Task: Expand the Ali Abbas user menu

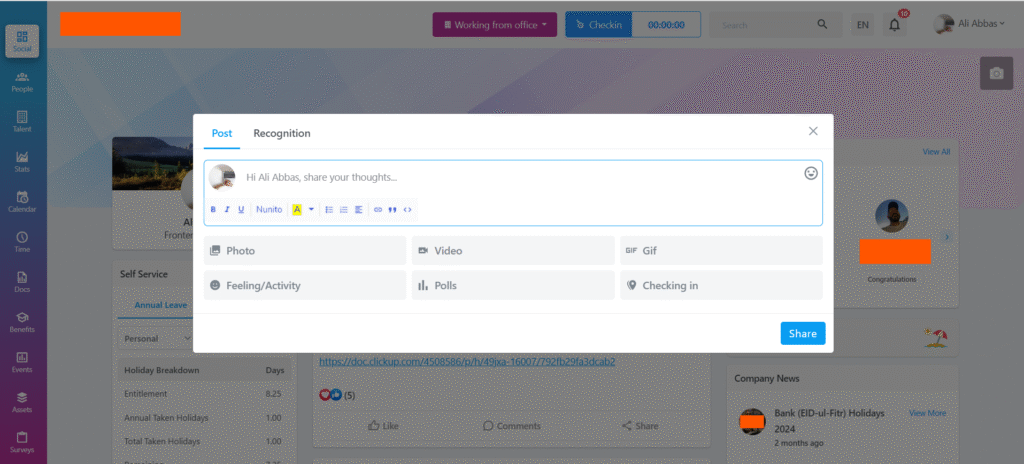Action: click(x=970, y=25)
